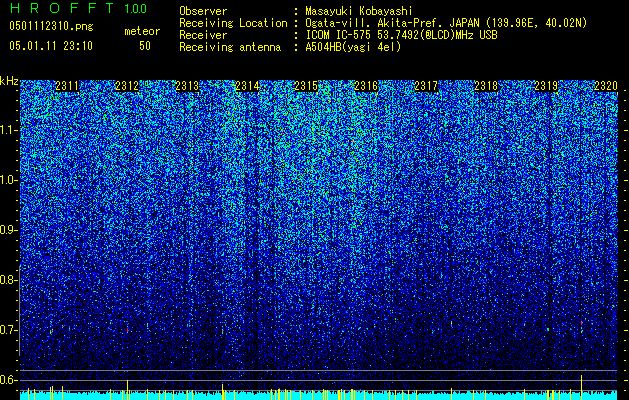Click the tall yellow power spike below 2312

click(x=128, y=390)
